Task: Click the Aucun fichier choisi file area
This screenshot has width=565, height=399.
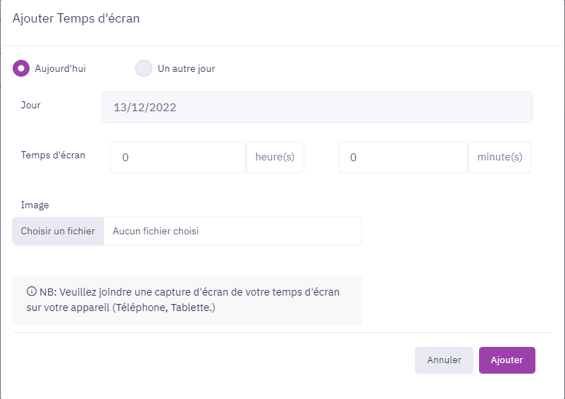Action: click(233, 231)
